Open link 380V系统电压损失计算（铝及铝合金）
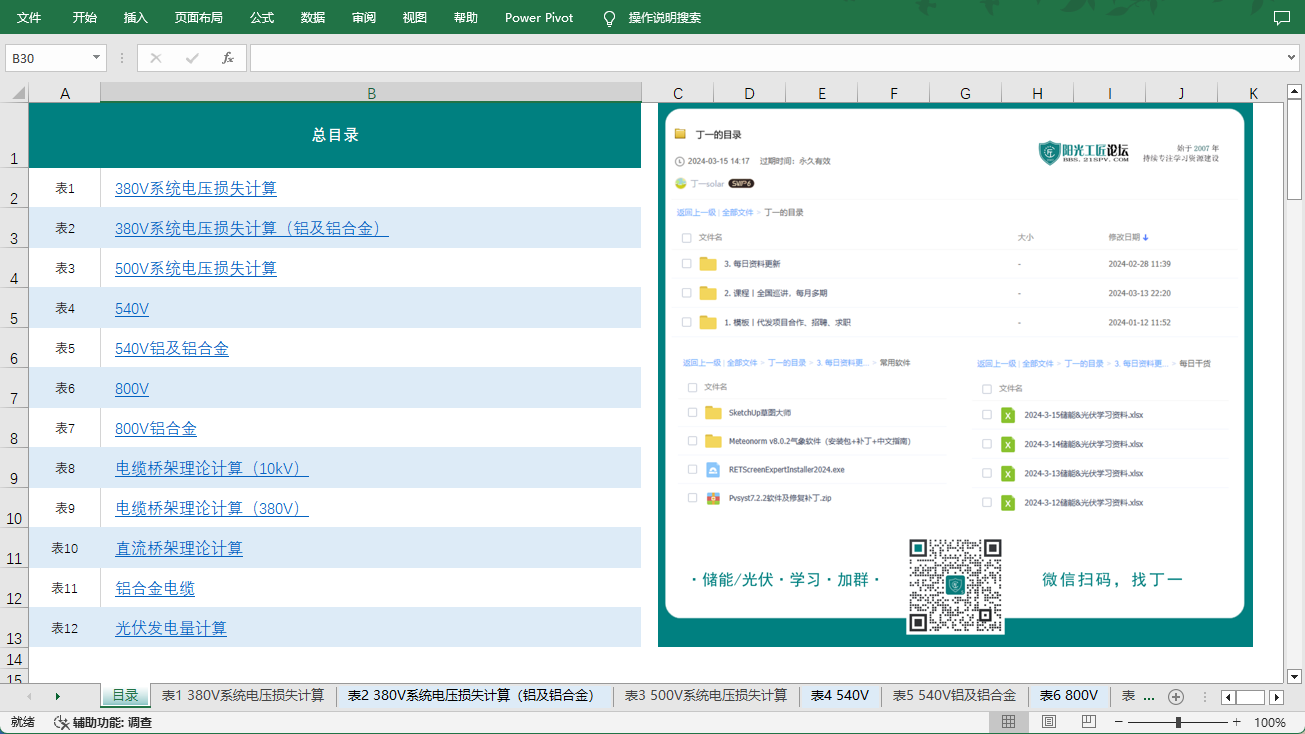This screenshot has width=1305, height=734. (252, 228)
